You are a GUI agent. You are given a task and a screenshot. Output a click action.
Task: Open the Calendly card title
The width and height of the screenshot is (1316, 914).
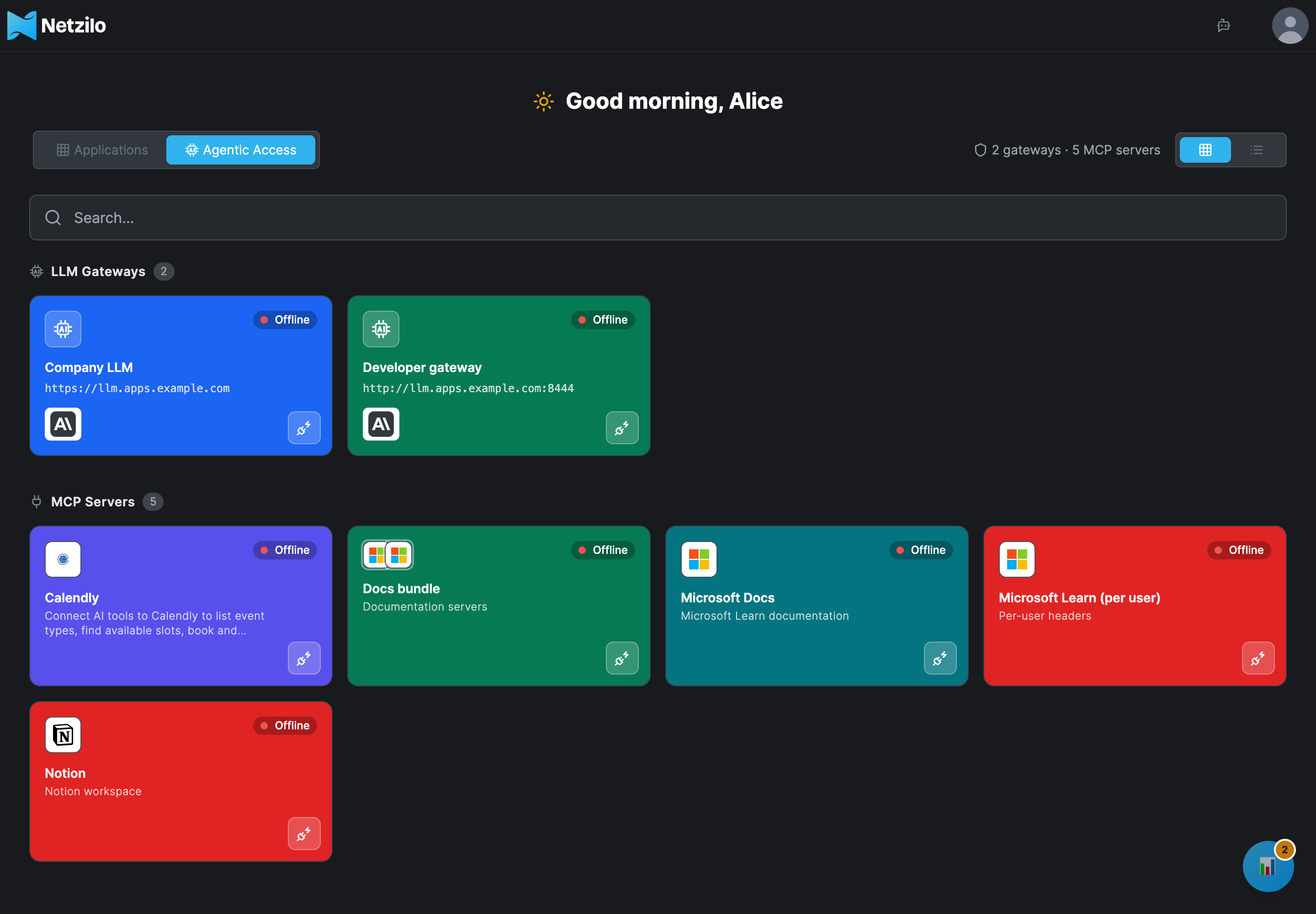pyautogui.click(x=72, y=598)
